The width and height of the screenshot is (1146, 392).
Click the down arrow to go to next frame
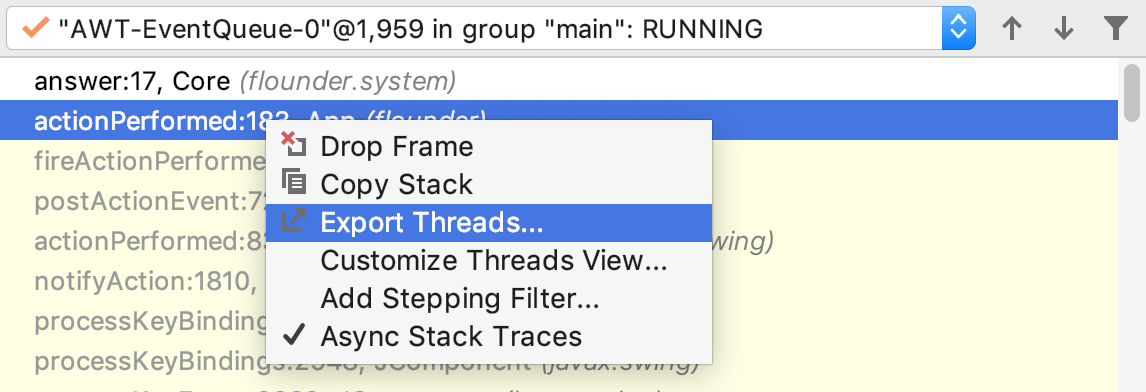click(1063, 29)
